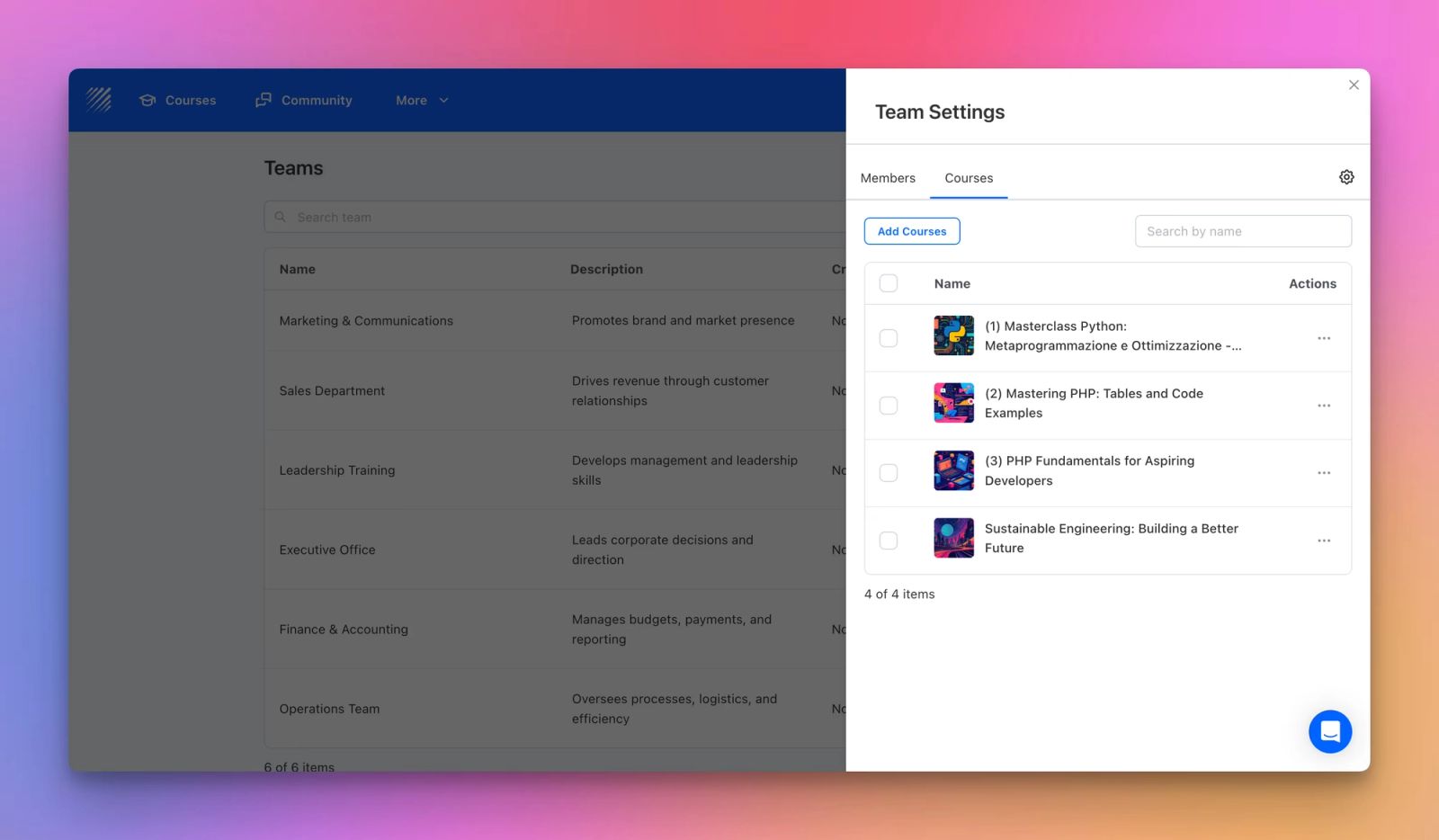This screenshot has height=840, width=1439.
Task: Open the Finance & Accounting team row
Action: [555, 630]
